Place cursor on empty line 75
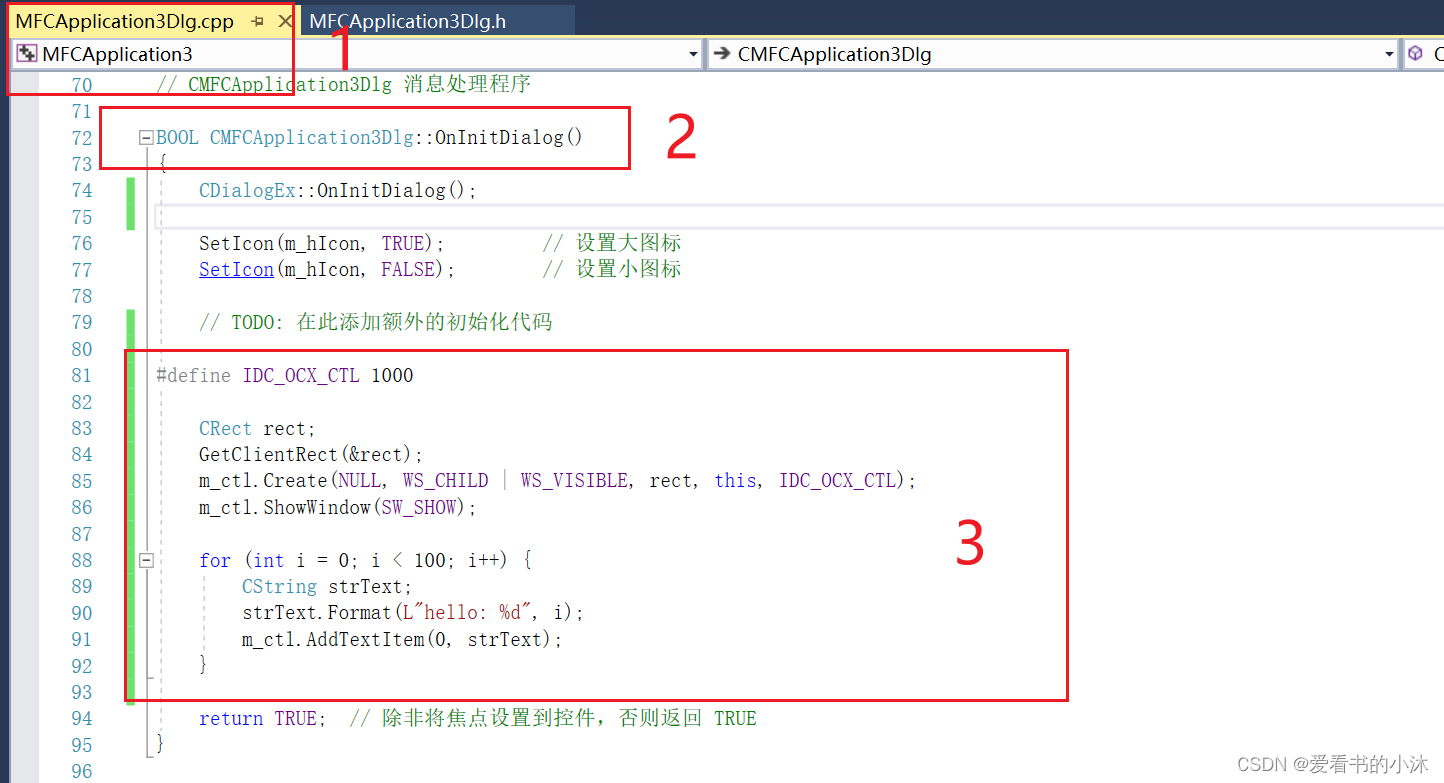Screen dimensions: 1444x783 800,217
